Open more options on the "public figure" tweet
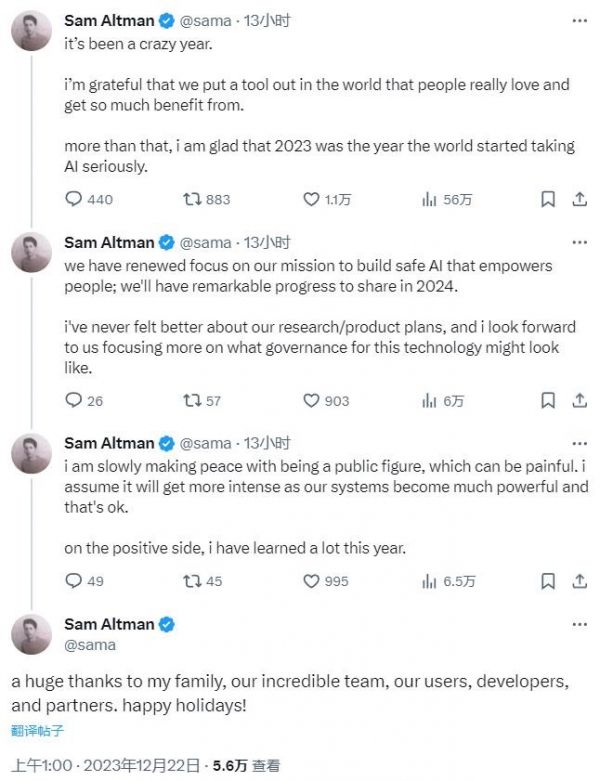Viewport: 600px width, 781px height. click(578, 443)
